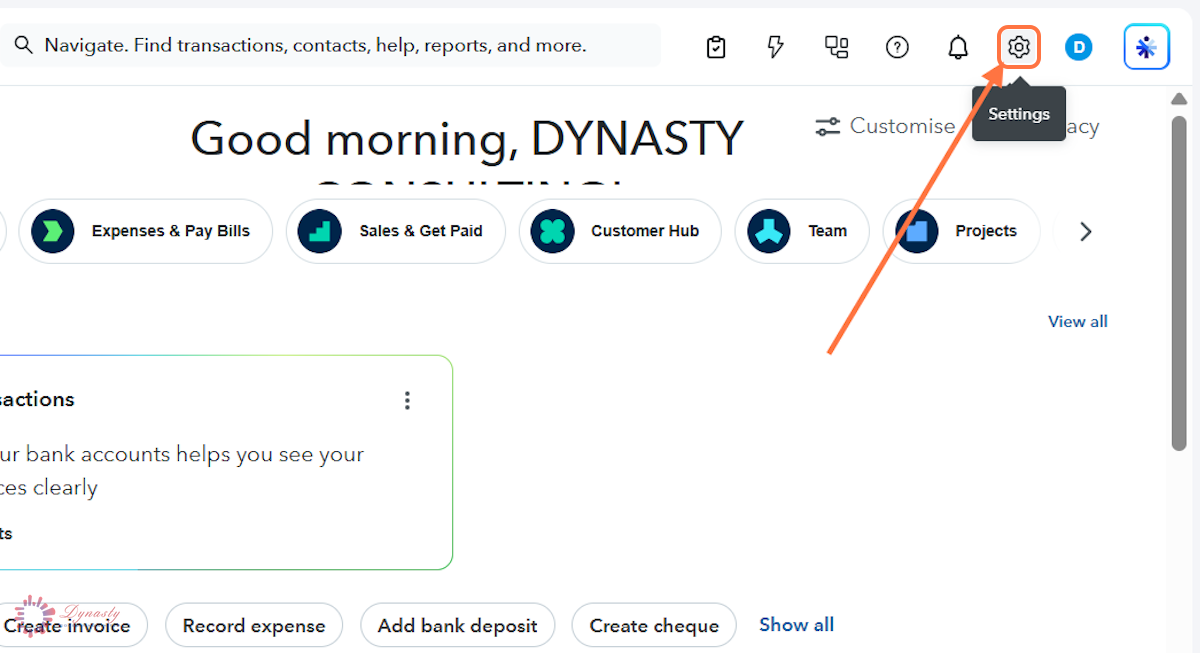Image resolution: width=1200 pixels, height=653 pixels.
Task: Click the Add bank deposit button
Action: click(458, 626)
